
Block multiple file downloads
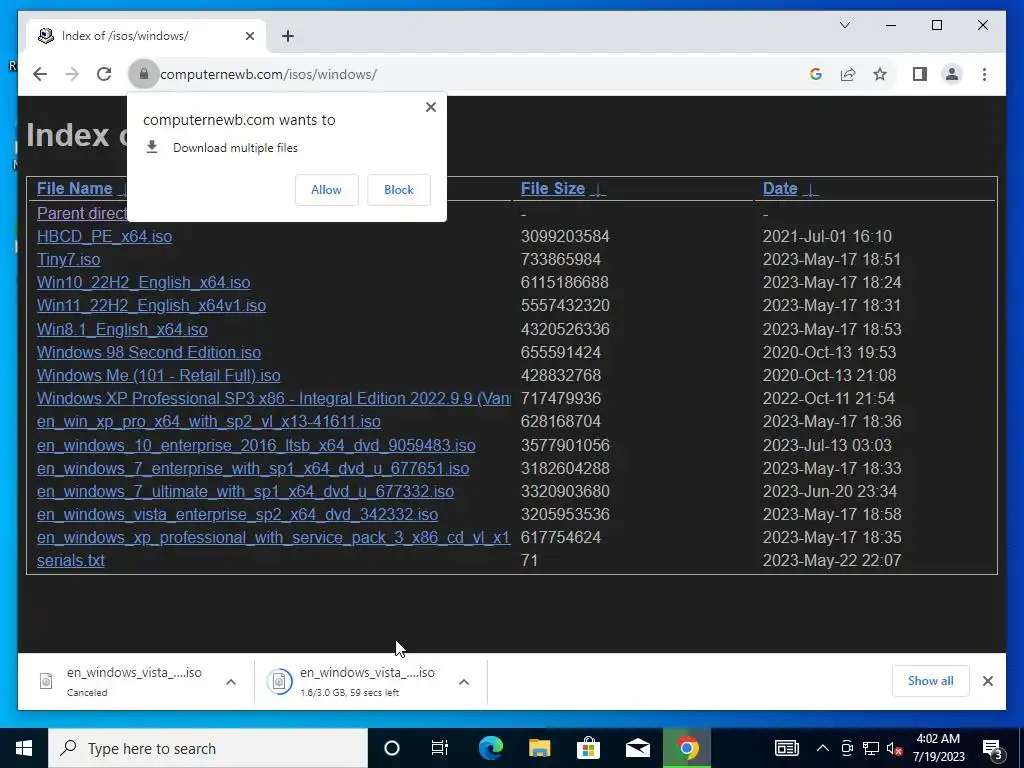tap(398, 190)
